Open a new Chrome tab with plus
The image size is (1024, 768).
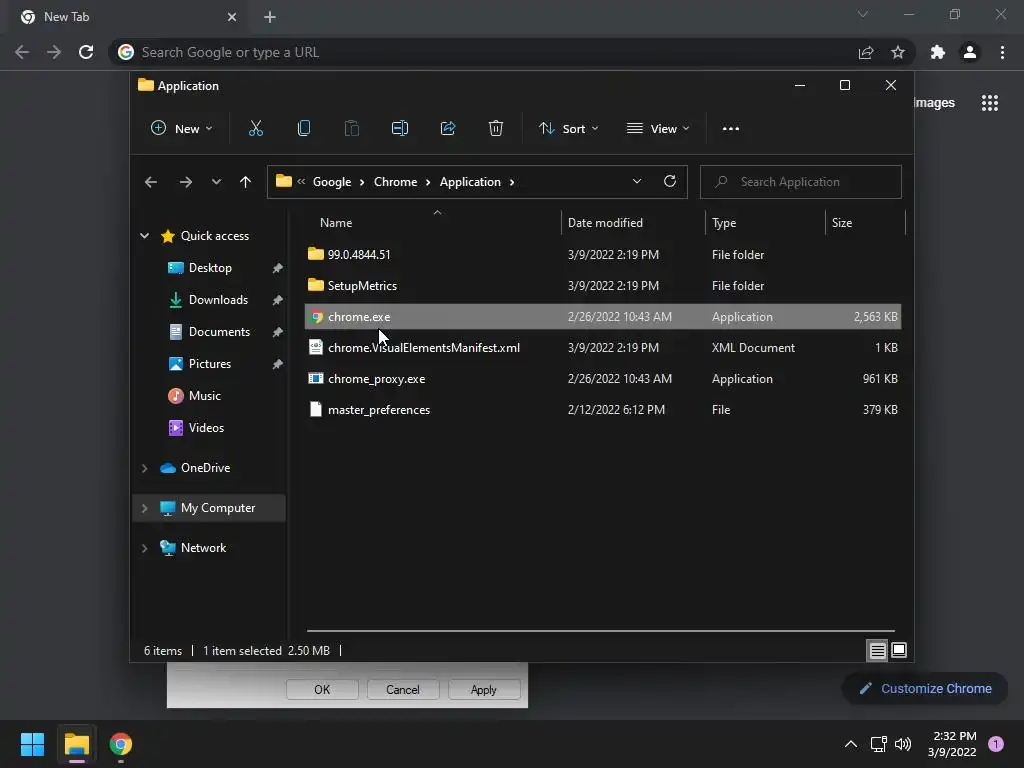click(x=270, y=17)
